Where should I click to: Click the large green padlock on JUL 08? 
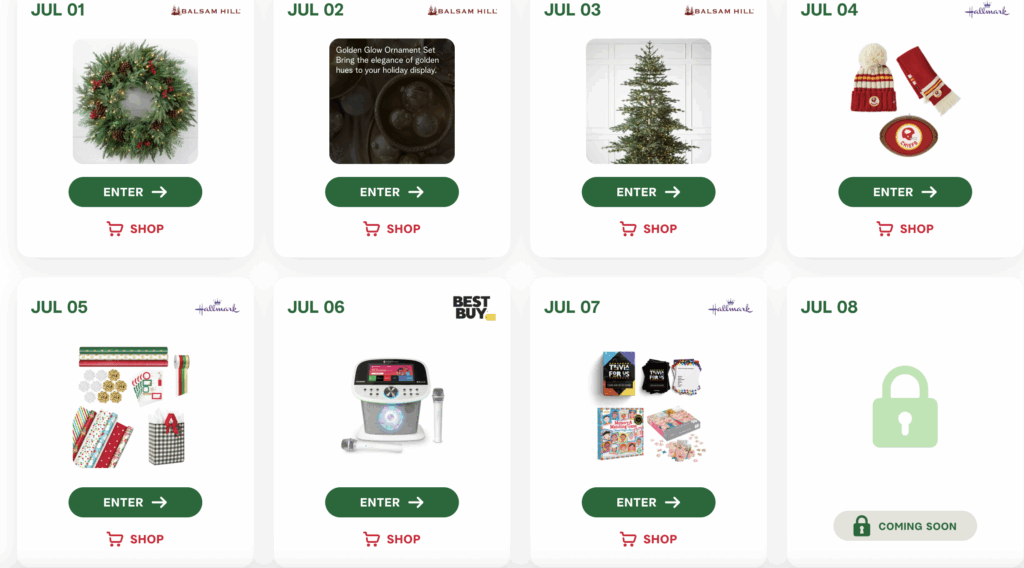coord(905,407)
